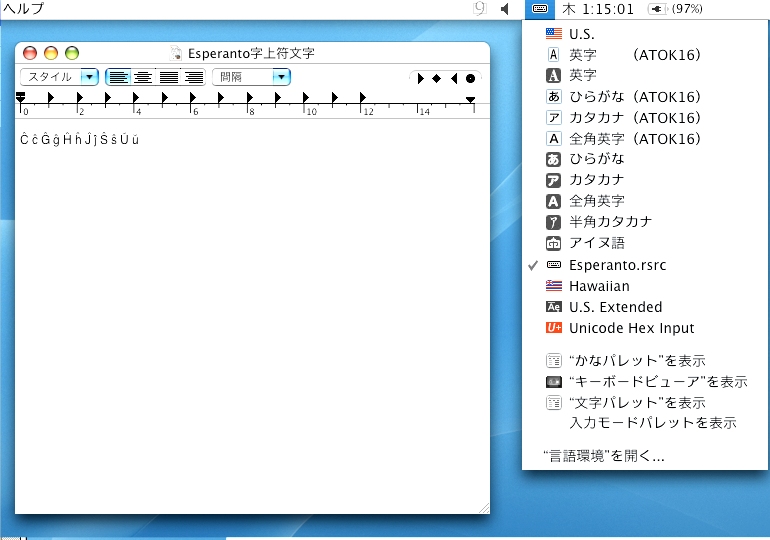Choose 全角英字 (ATOK16) input

point(645,139)
